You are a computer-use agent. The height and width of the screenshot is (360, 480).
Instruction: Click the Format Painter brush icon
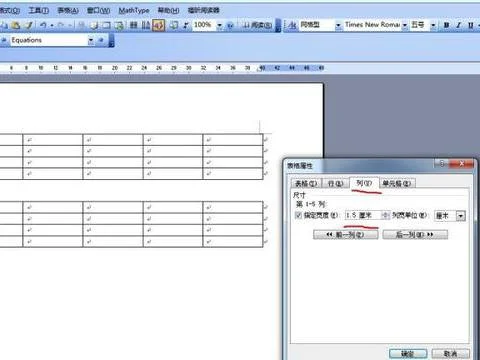(29, 25)
